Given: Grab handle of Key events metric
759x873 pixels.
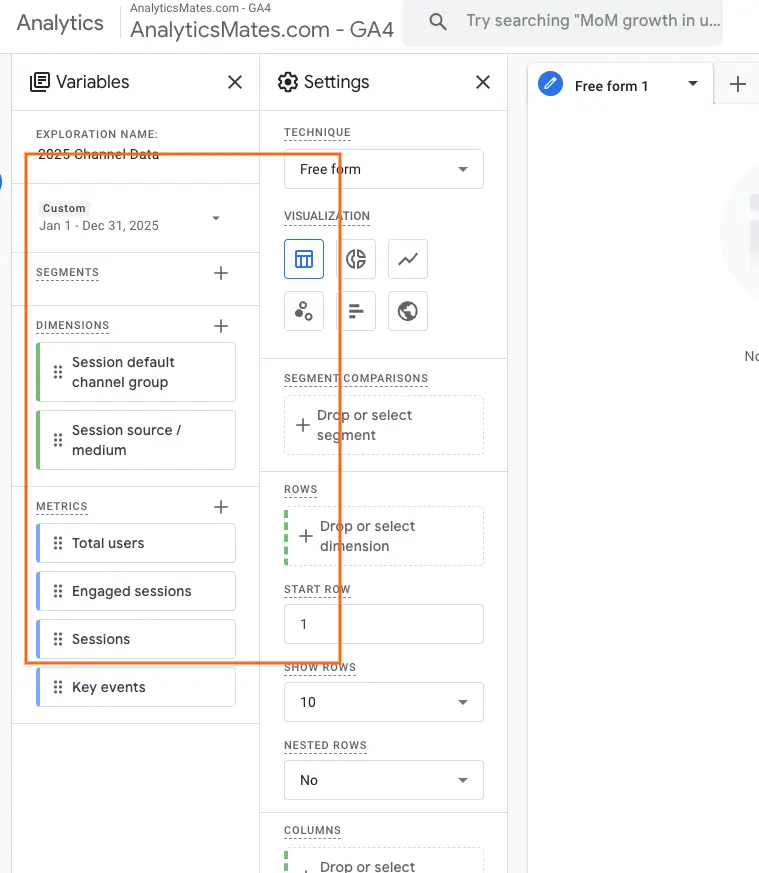Looking at the screenshot, I should 58,687.
